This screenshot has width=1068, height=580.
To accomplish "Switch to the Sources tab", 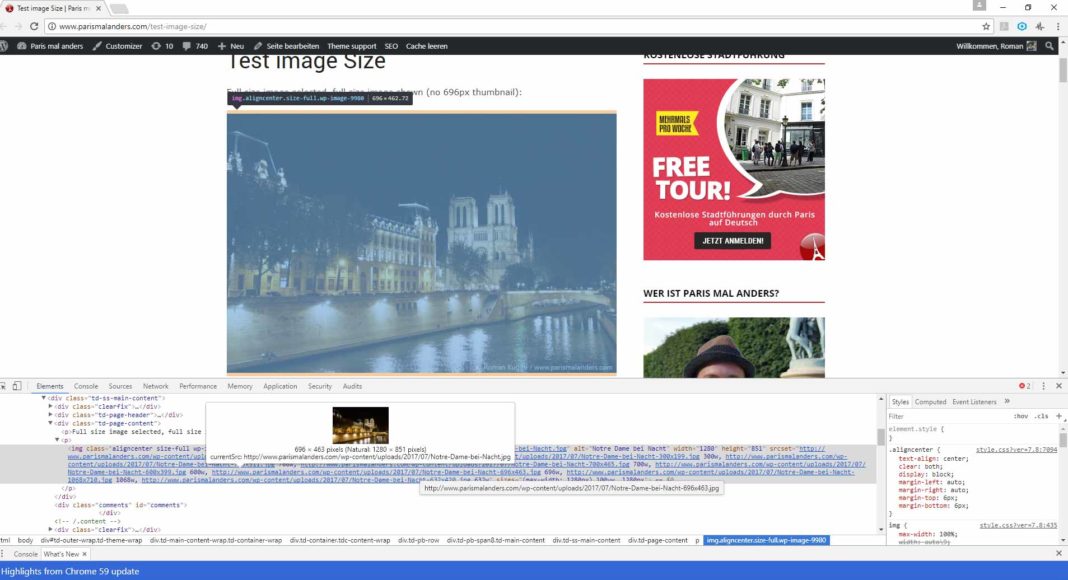I will coord(120,386).
